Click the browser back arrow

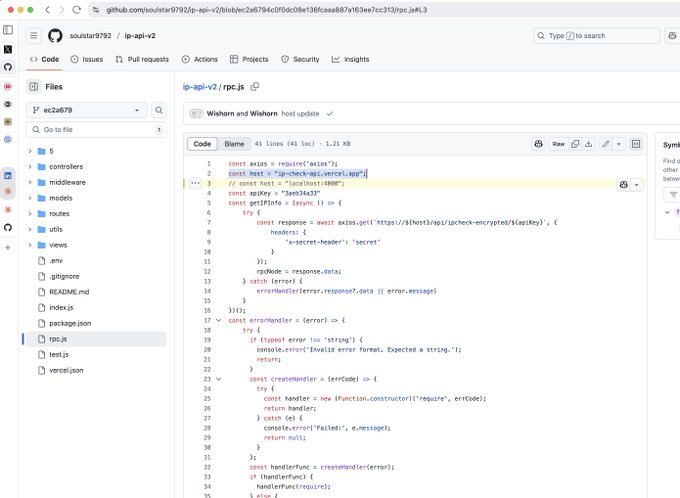click(48, 10)
